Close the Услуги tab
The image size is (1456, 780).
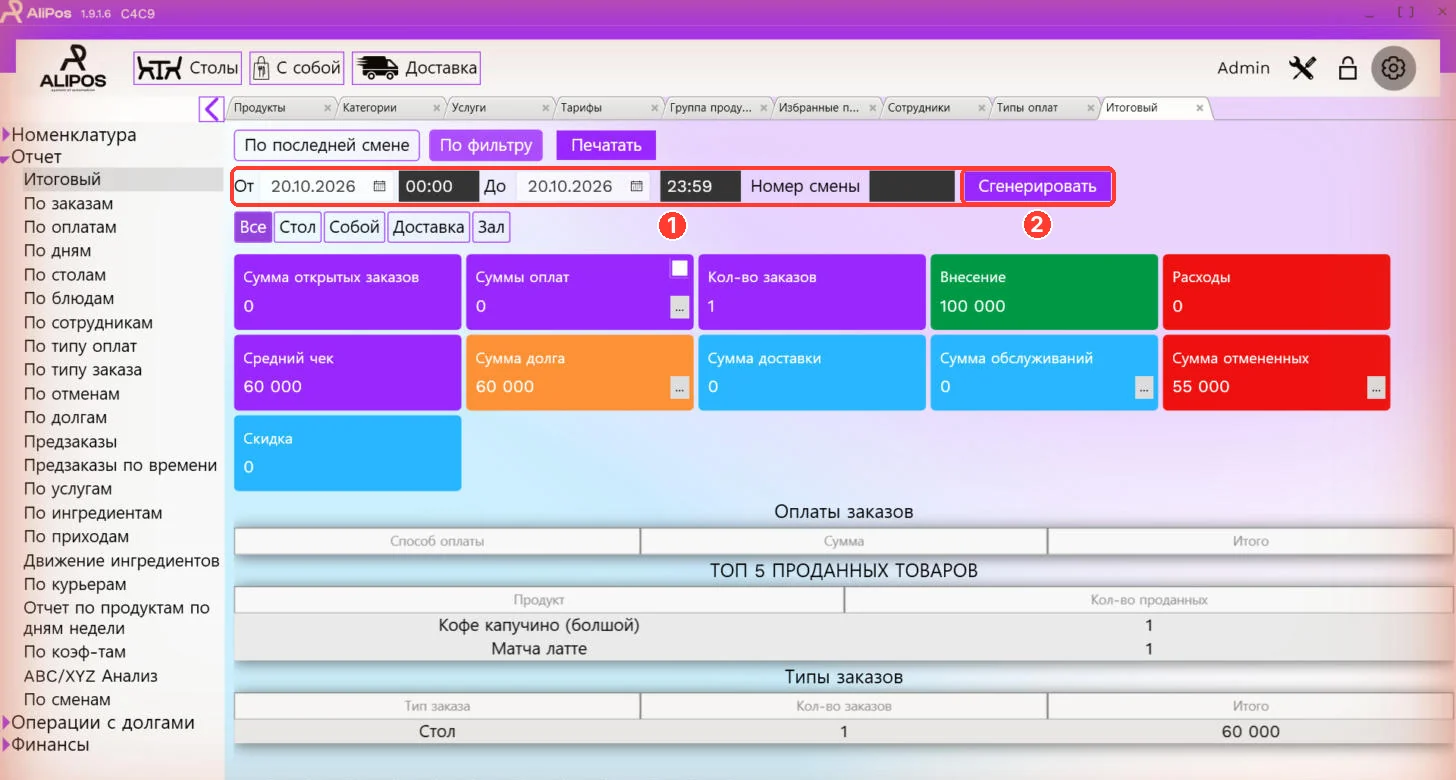[x=545, y=108]
